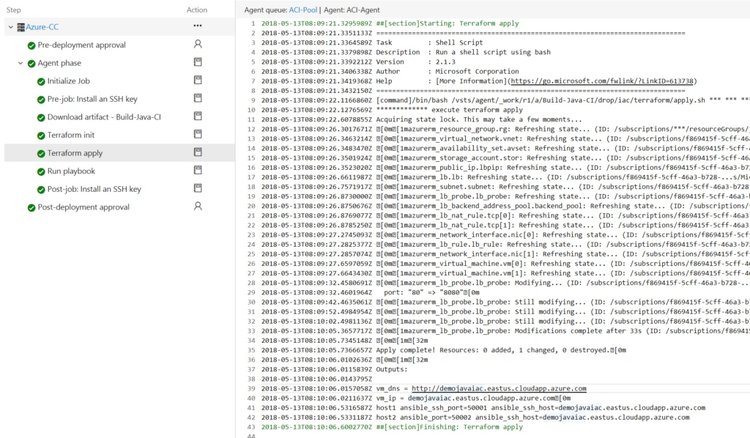The width and height of the screenshot is (750, 438).
Task: Select the Terraform apply step
Action: point(75,153)
